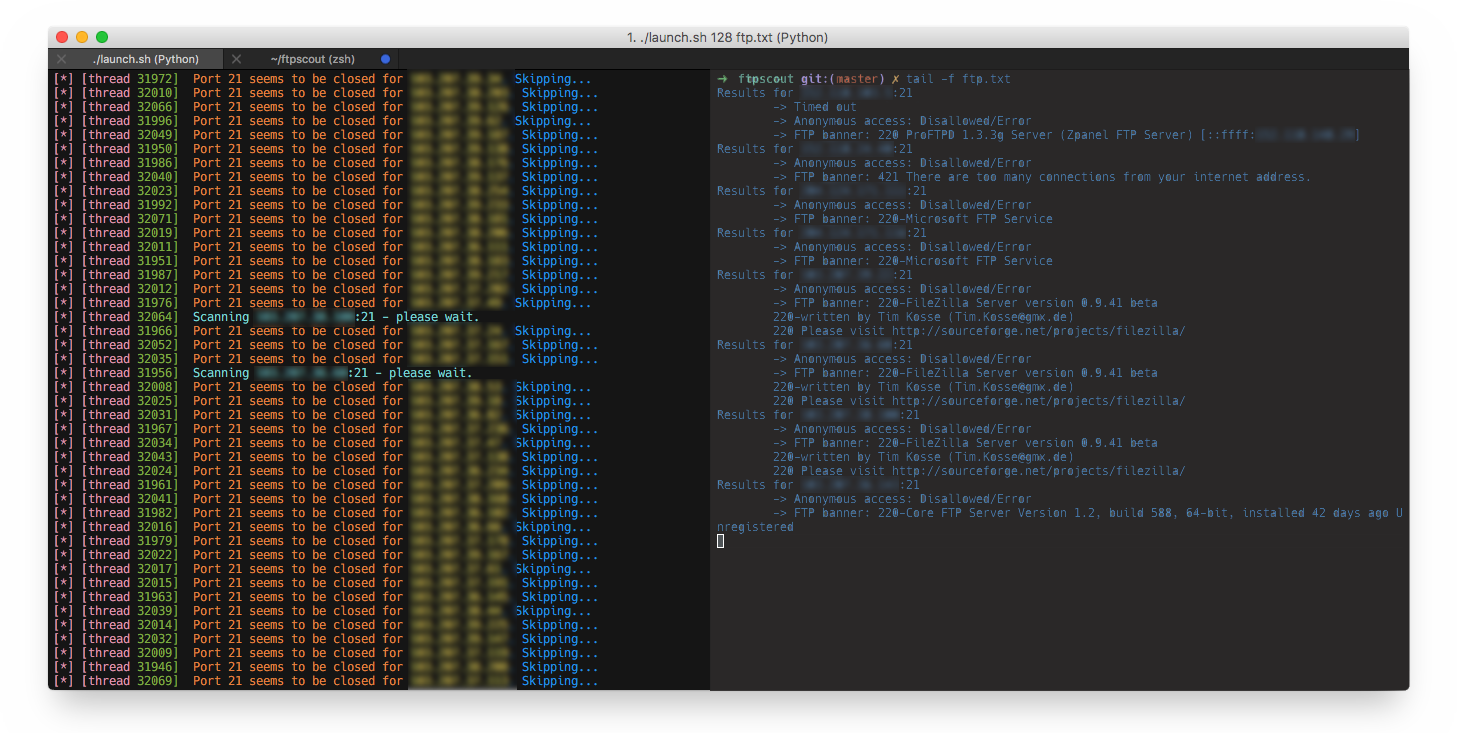Switch to the ./launch.sh (Python) tab

(146, 59)
